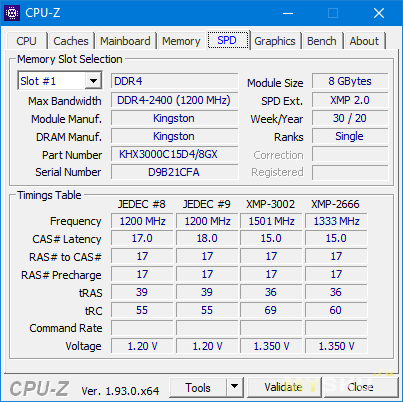This screenshot has width=403, height=402.
Task: Open the Tools dropdown arrow
Action: pos(234,387)
